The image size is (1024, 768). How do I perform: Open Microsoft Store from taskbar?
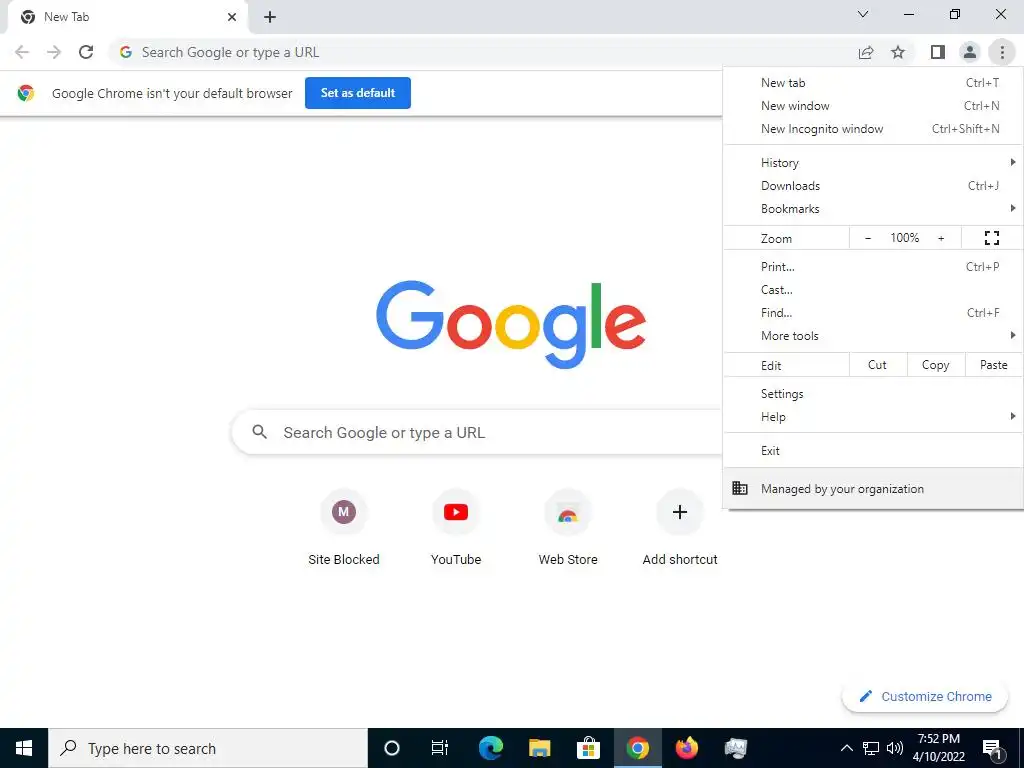pos(588,748)
